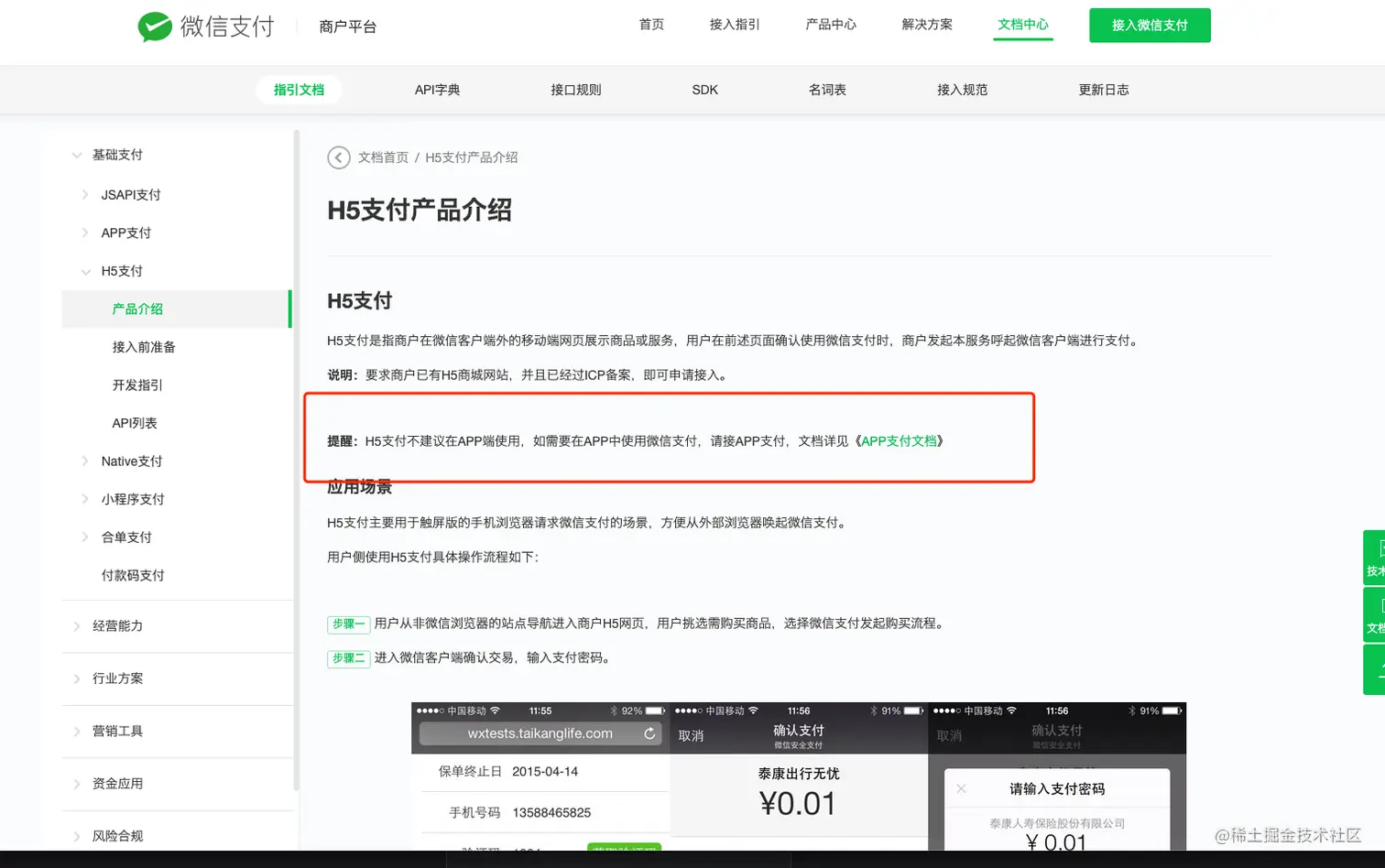Expand the 营销工具 chevron
Image resolution: width=1385 pixels, height=868 pixels.
[76, 731]
